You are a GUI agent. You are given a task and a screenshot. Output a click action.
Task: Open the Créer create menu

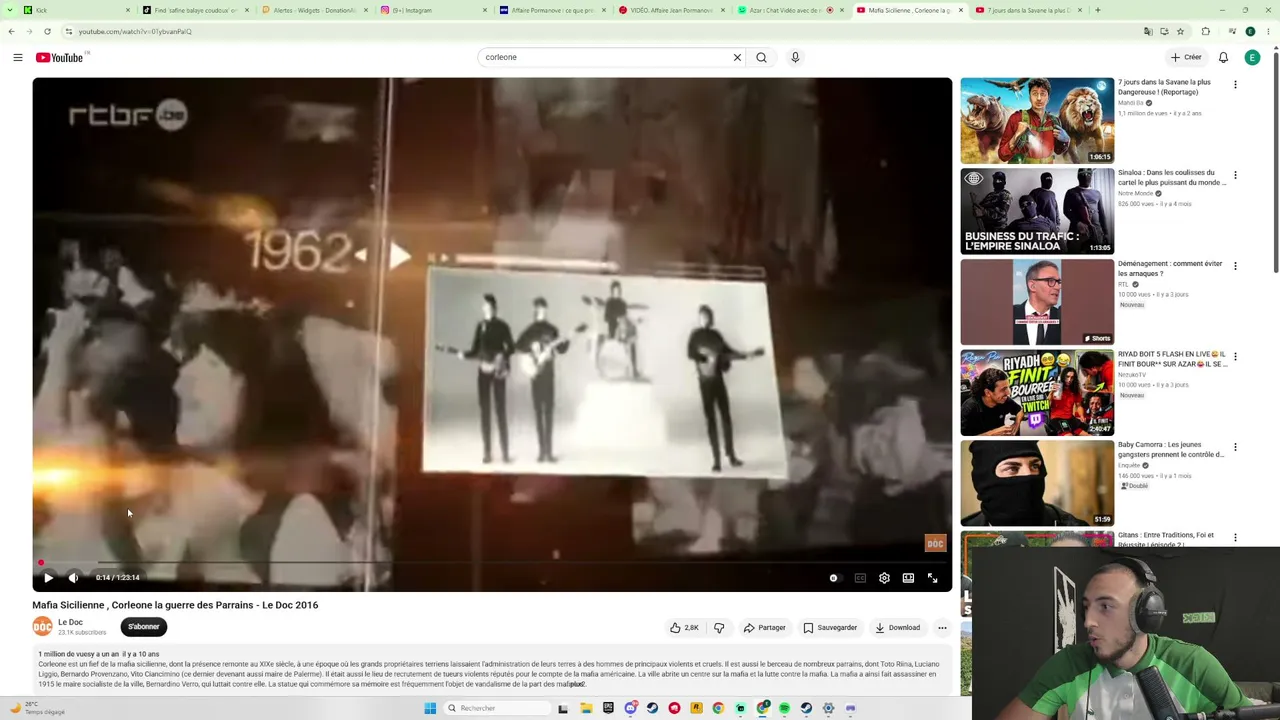pyautogui.click(x=1187, y=57)
